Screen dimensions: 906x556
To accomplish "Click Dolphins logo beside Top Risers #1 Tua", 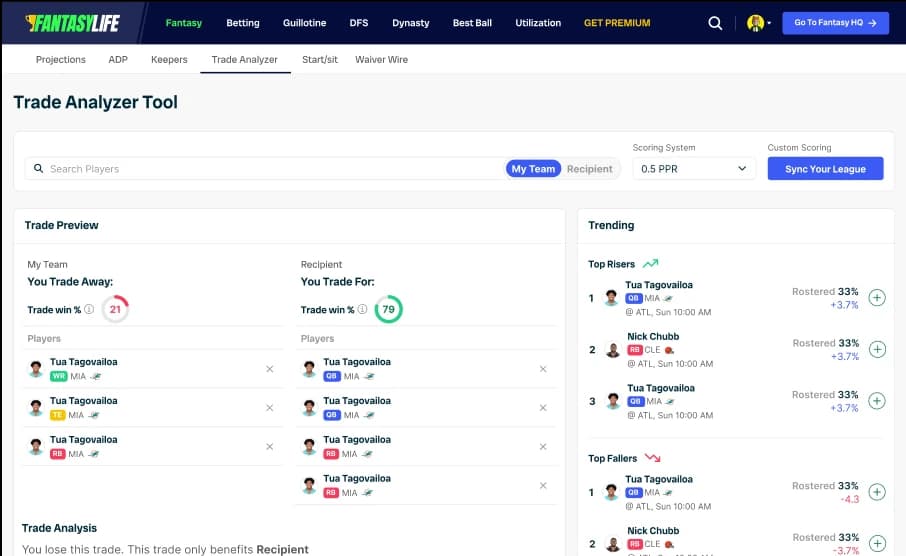I will pos(668,298).
